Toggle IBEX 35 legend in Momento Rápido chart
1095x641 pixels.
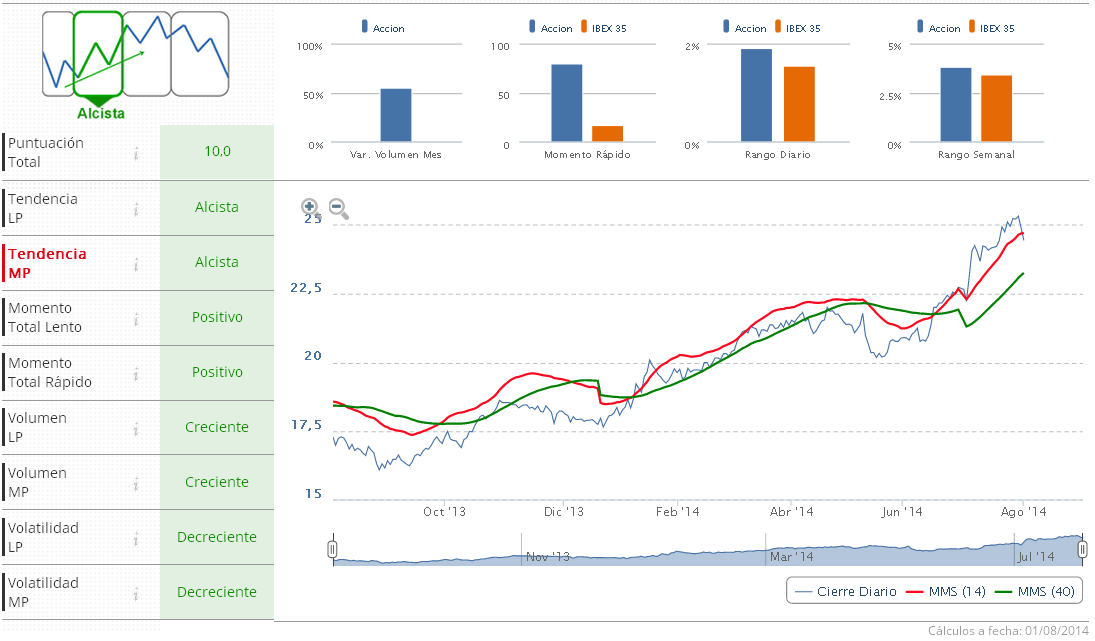[602, 28]
